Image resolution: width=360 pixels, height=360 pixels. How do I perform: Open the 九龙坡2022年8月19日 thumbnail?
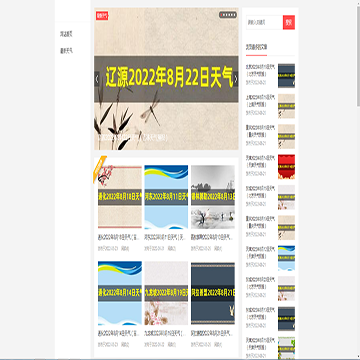coord(166,293)
